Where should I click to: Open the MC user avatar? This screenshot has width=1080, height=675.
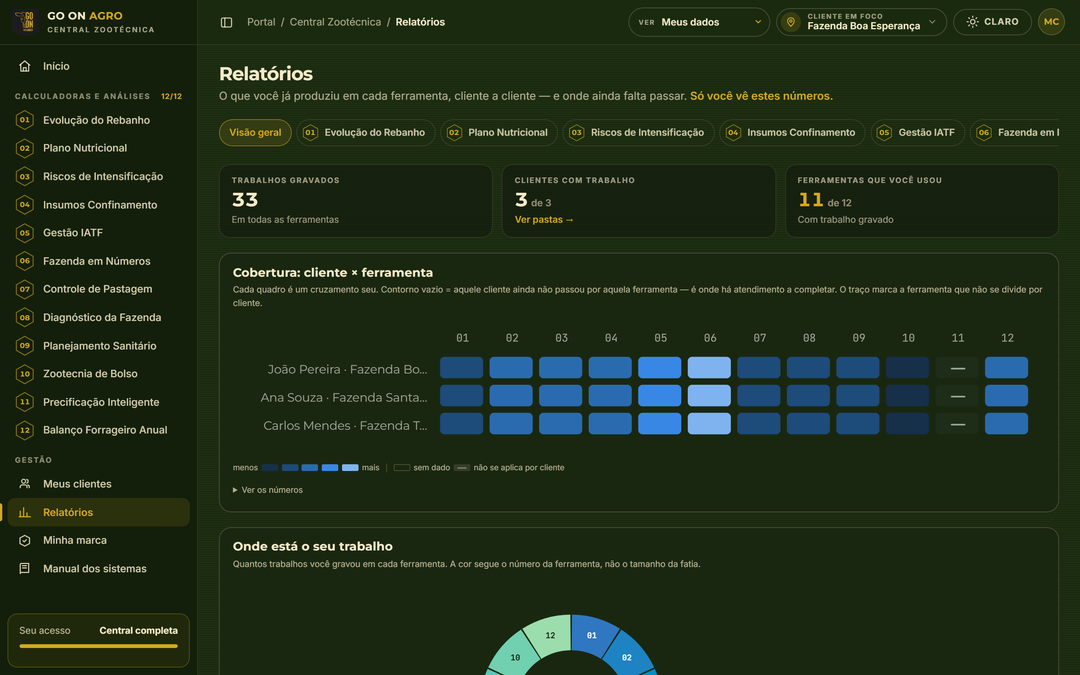(1051, 22)
